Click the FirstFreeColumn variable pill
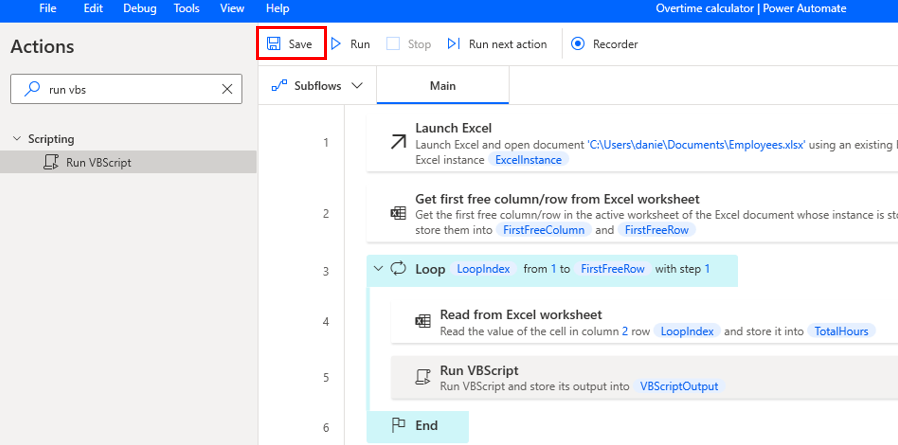 tap(543, 230)
